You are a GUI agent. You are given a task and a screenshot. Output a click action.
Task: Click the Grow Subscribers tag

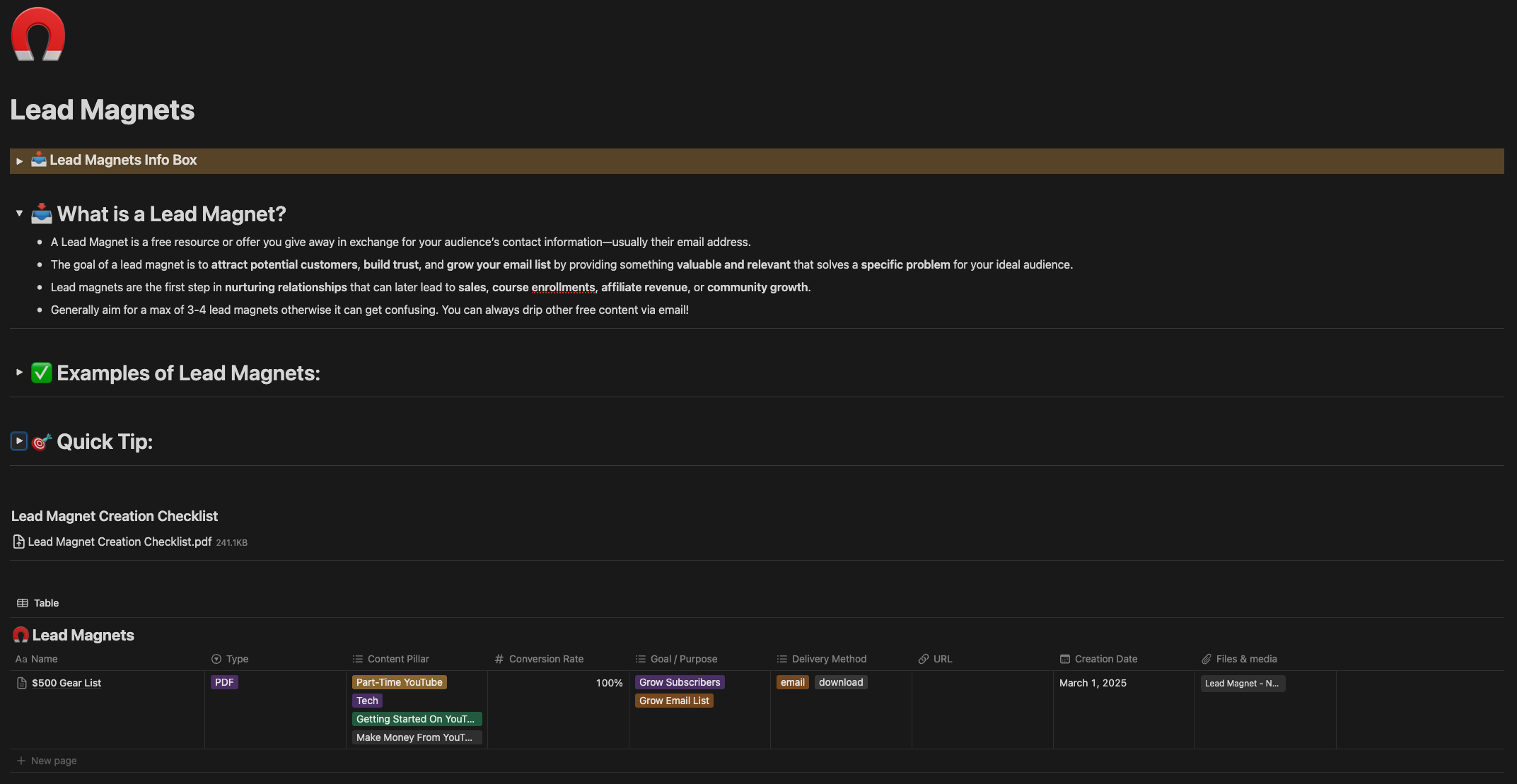(x=680, y=682)
